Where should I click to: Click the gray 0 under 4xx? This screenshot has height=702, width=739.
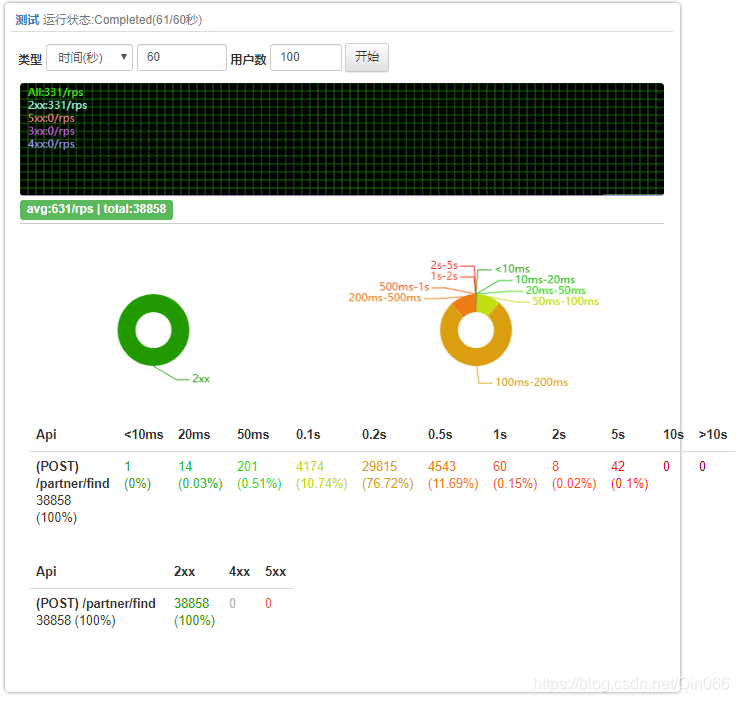tap(232, 603)
